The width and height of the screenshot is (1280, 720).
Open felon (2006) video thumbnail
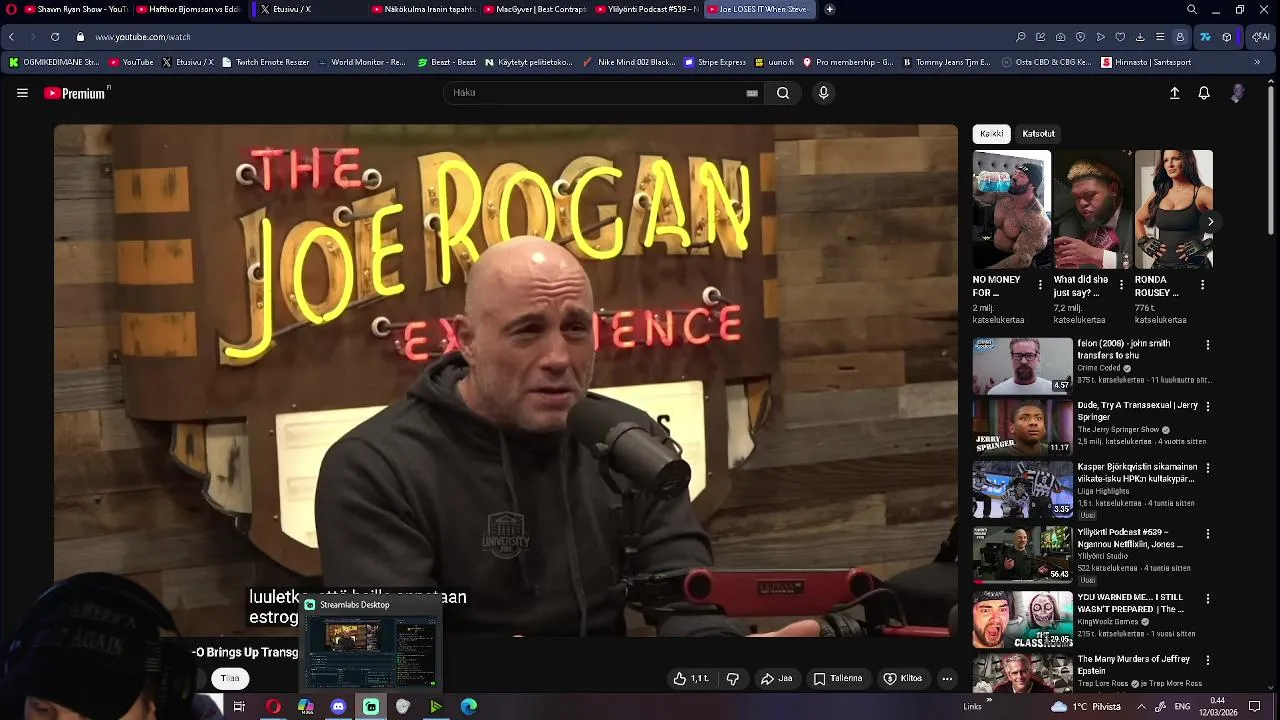point(1022,366)
